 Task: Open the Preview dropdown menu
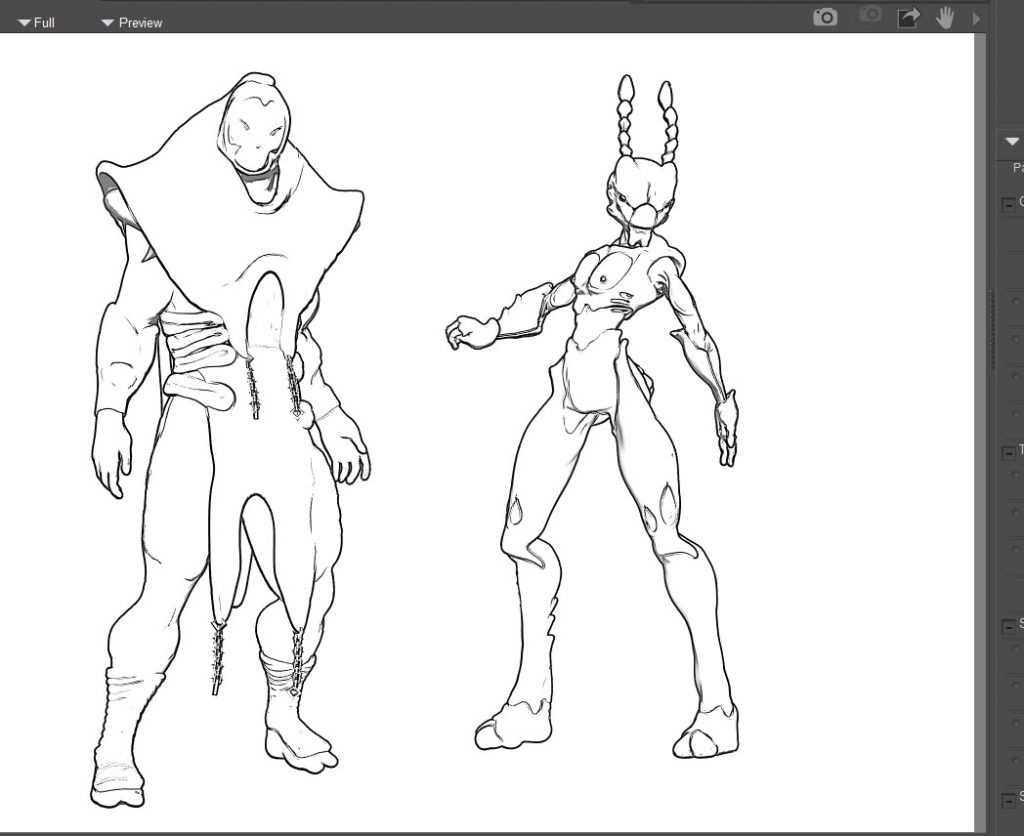132,22
